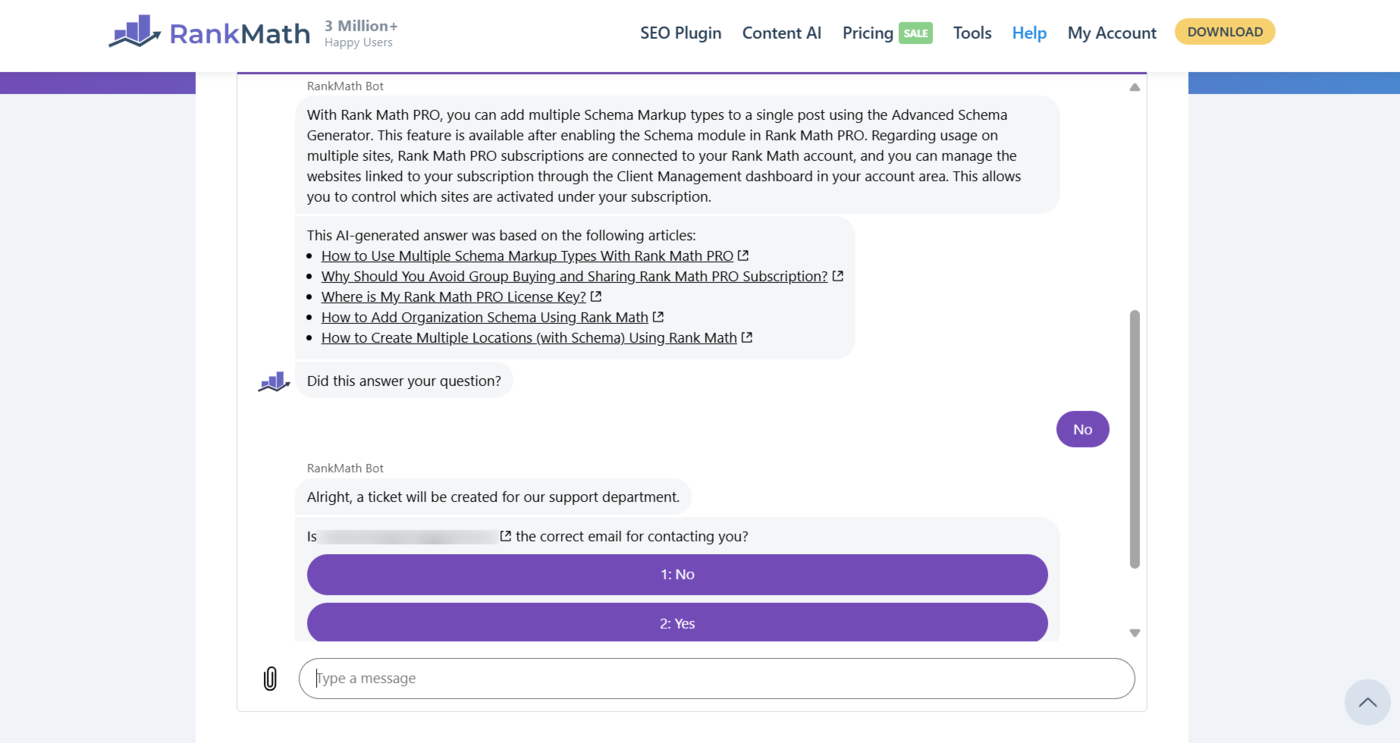Navigate to My Account
Viewport: 1400px width, 743px height.
tap(1112, 32)
